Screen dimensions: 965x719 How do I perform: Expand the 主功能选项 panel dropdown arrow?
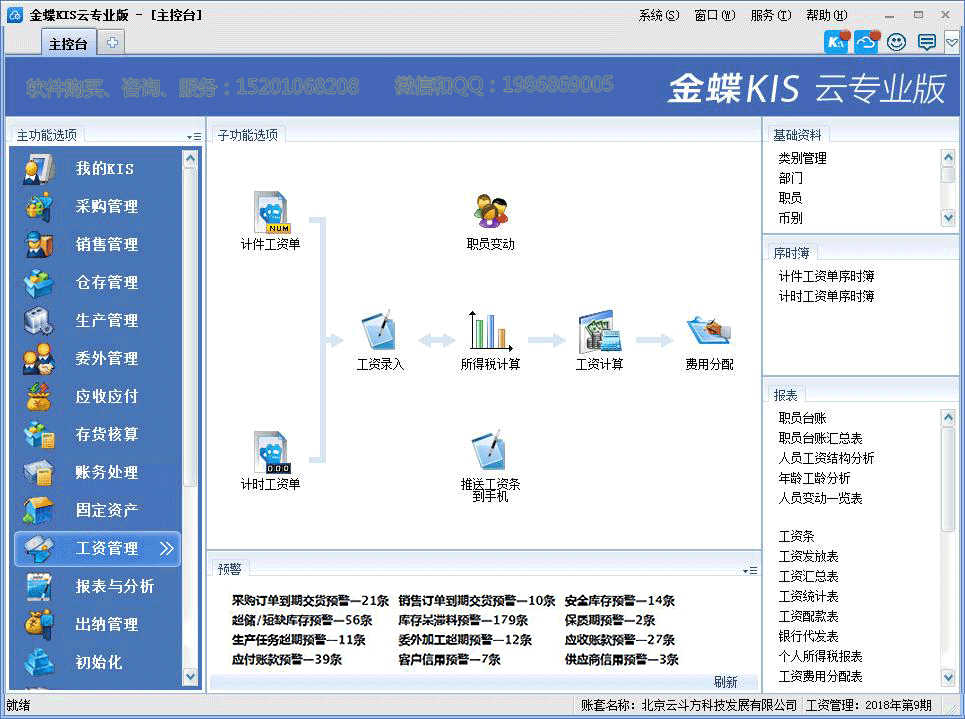click(193, 136)
